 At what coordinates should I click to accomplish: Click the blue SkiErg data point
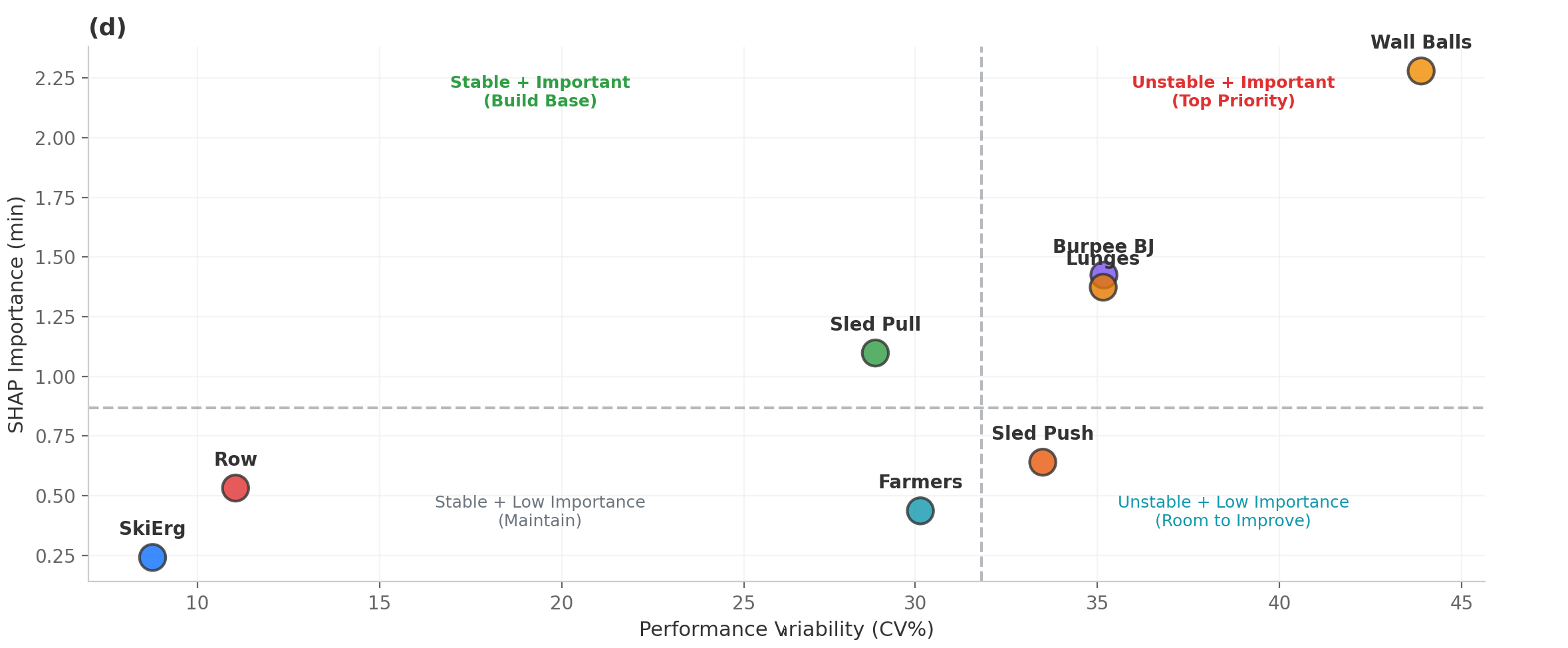click(x=152, y=557)
